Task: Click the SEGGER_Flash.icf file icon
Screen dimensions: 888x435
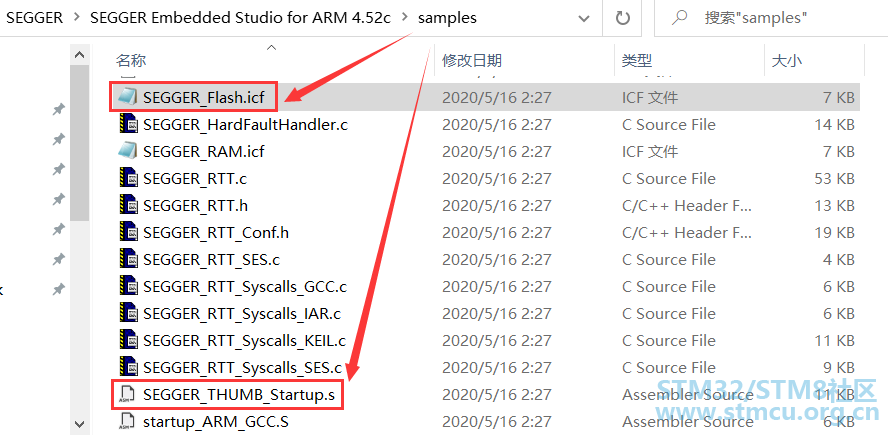Action: pyautogui.click(x=127, y=97)
